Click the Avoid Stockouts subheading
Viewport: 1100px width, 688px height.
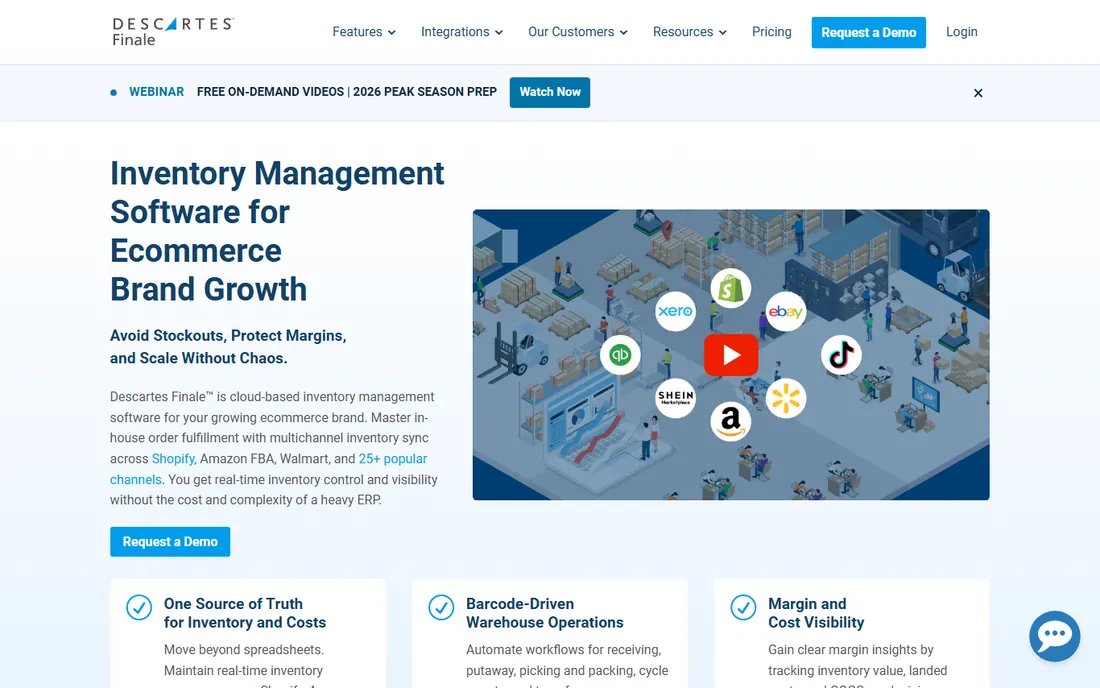tap(228, 346)
